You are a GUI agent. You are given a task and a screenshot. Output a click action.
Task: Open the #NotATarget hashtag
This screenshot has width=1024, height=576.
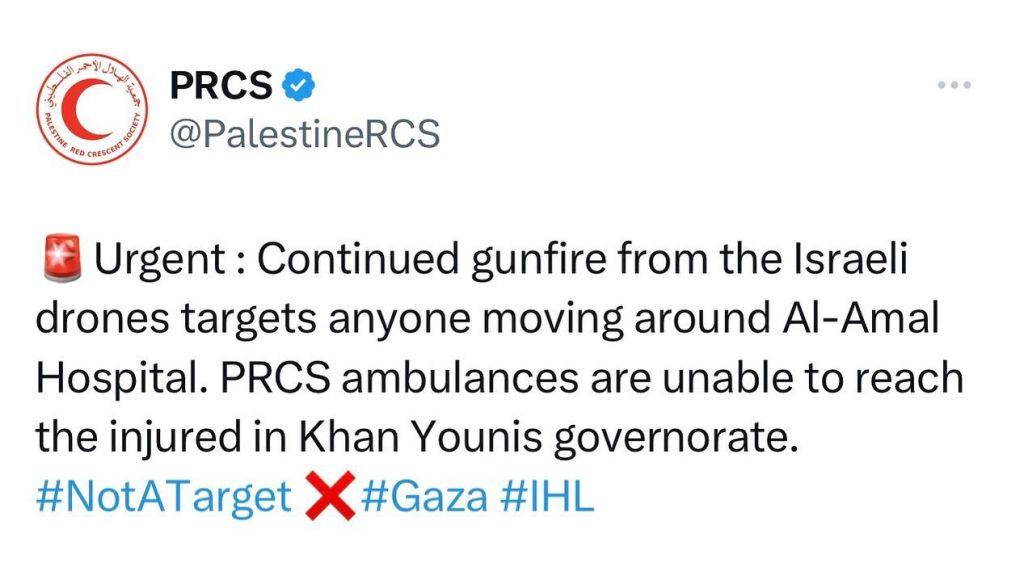(163, 496)
